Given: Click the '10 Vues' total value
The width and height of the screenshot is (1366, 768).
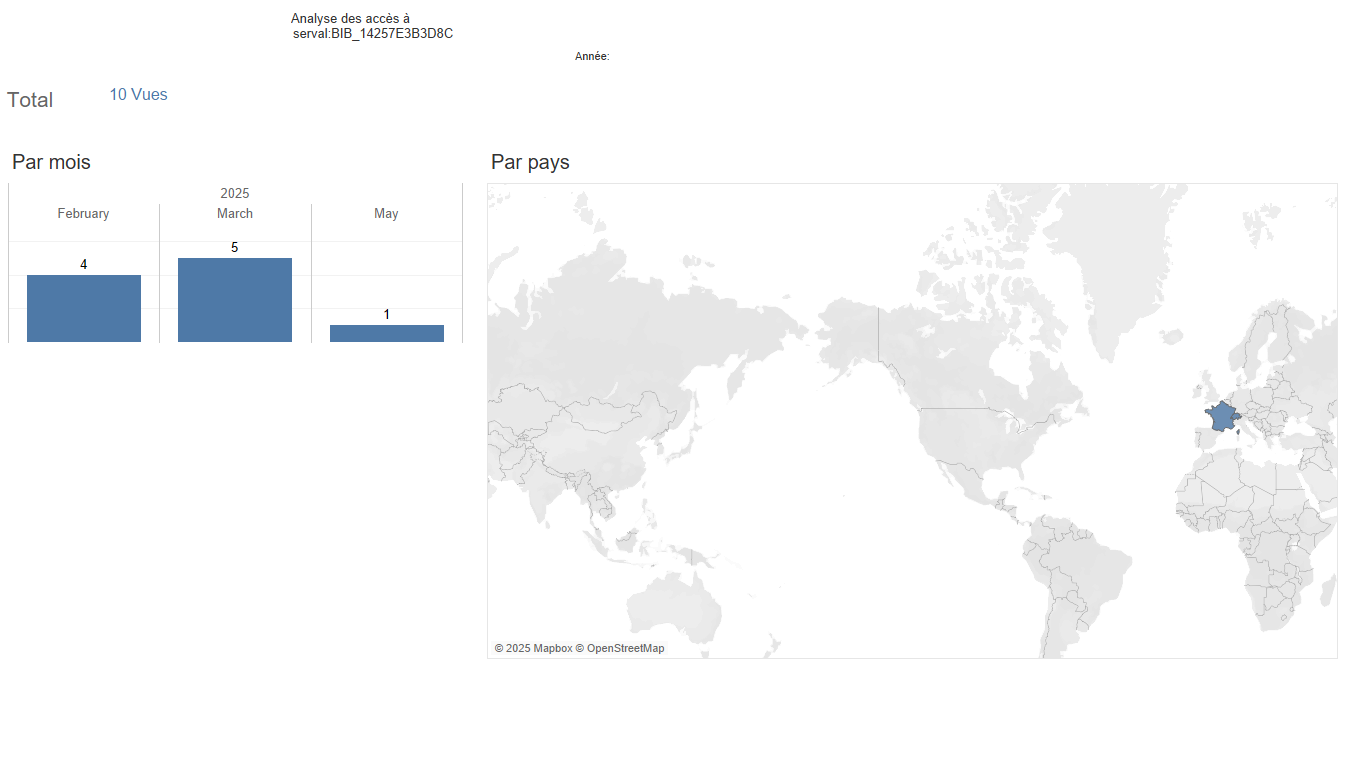Looking at the screenshot, I should tap(139, 95).
